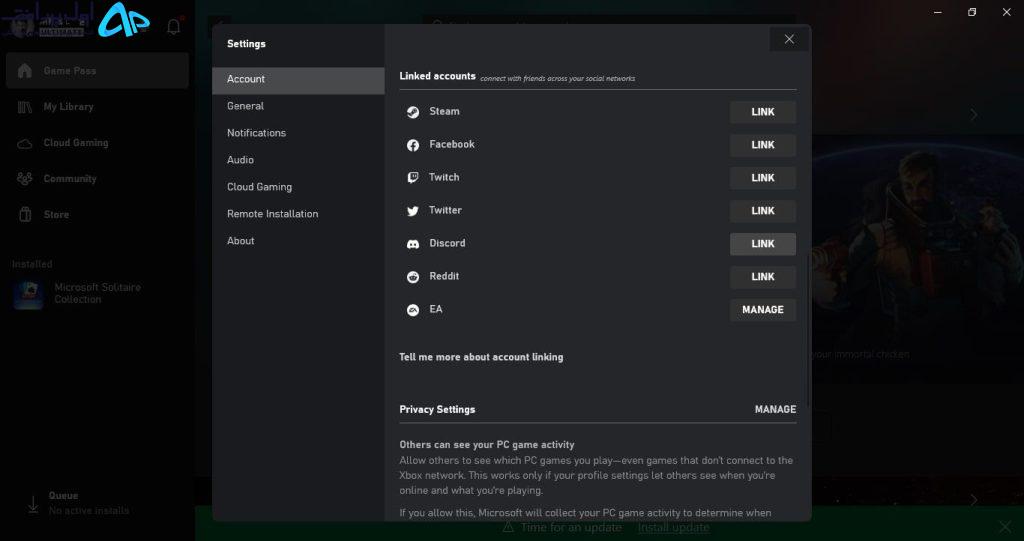The image size is (1024, 541).
Task: Click the Community people icon
Action: click(25, 178)
